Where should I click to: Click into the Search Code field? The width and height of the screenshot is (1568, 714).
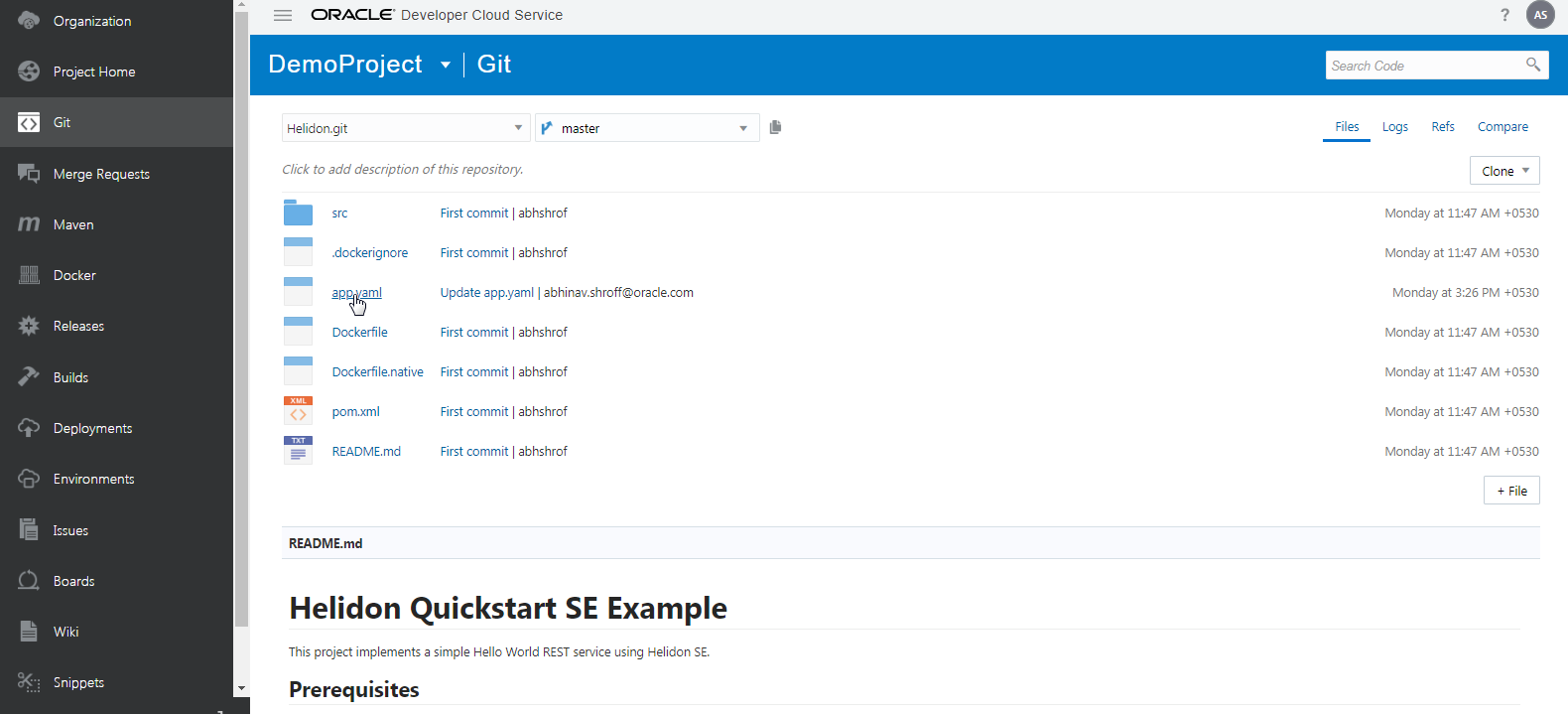click(1423, 66)
